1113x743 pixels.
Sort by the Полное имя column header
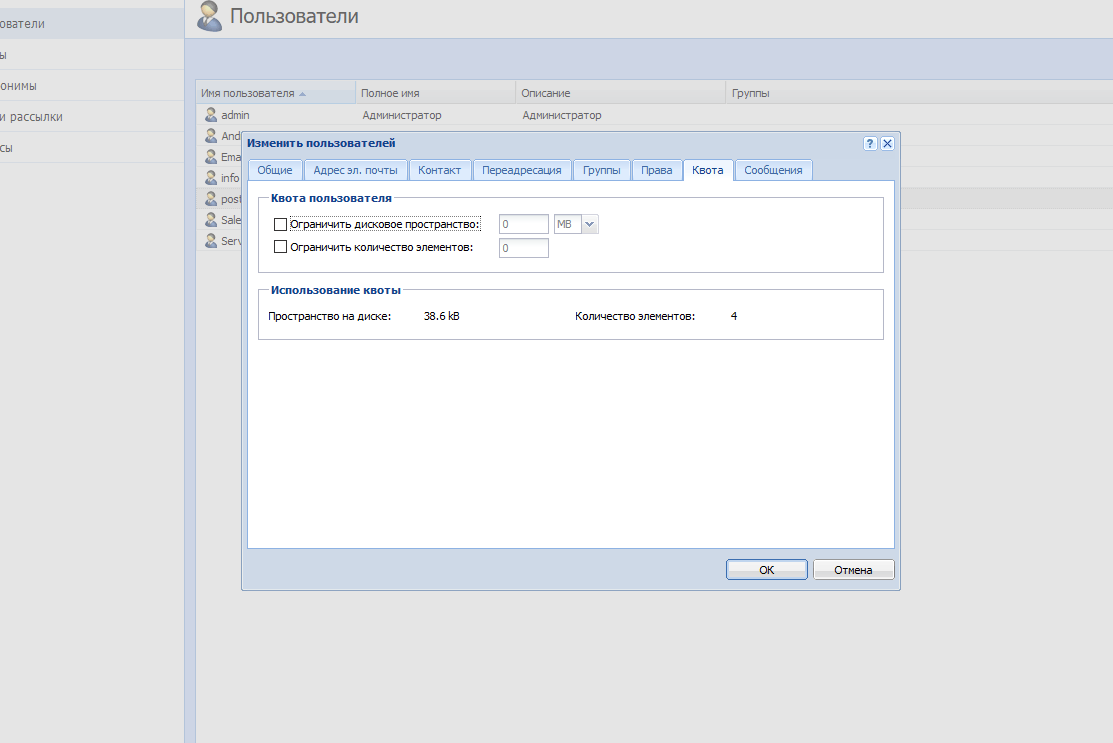point(390,93)
